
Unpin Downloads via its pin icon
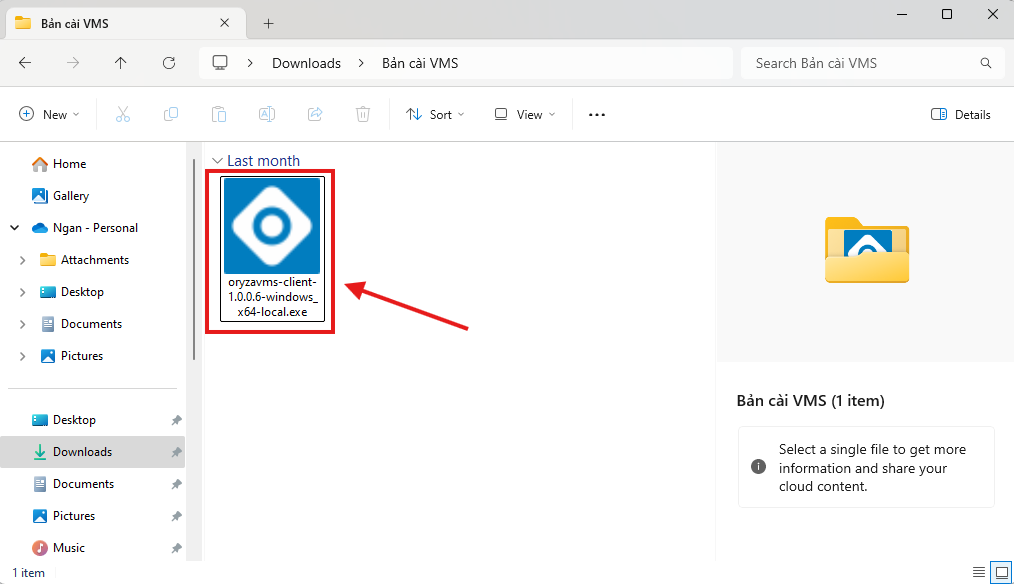(176, 452)
